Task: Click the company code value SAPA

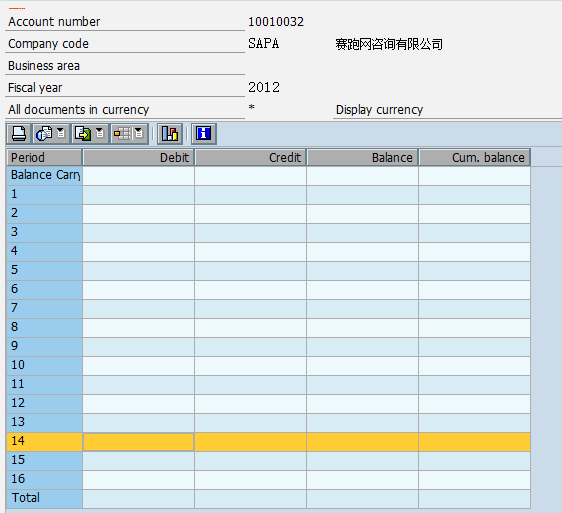Action: tap(264, 44)
